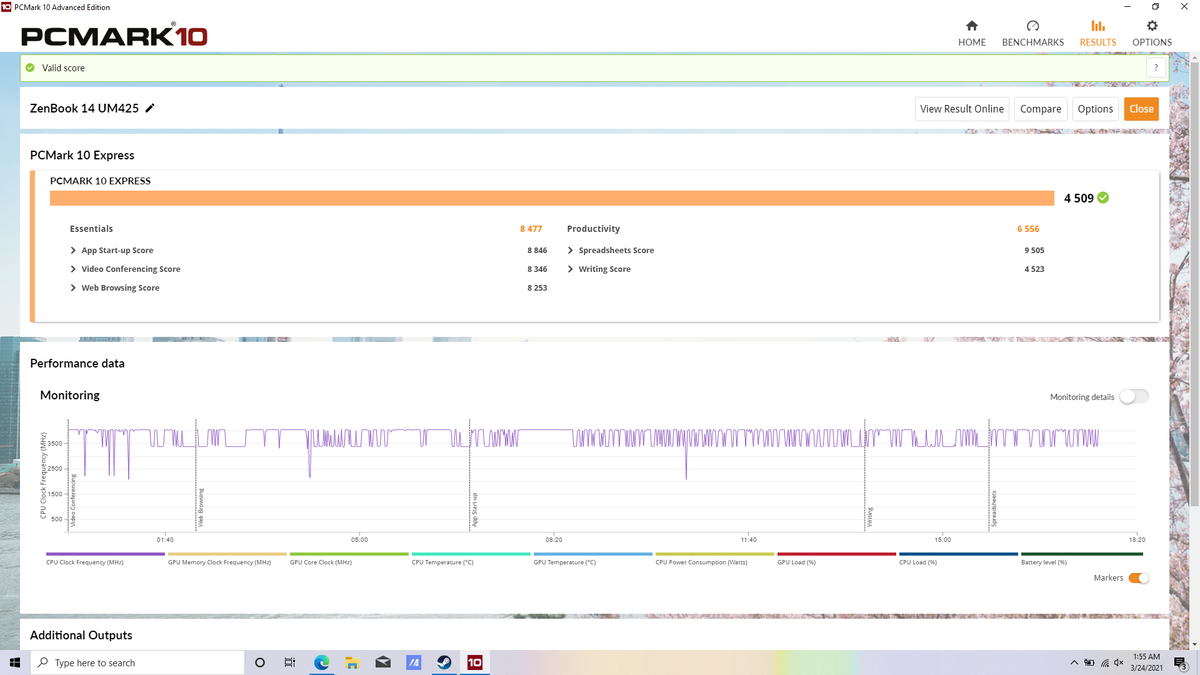Open the Results section
This screenshot has width=1200, height=675.
tap(1097, 33)
